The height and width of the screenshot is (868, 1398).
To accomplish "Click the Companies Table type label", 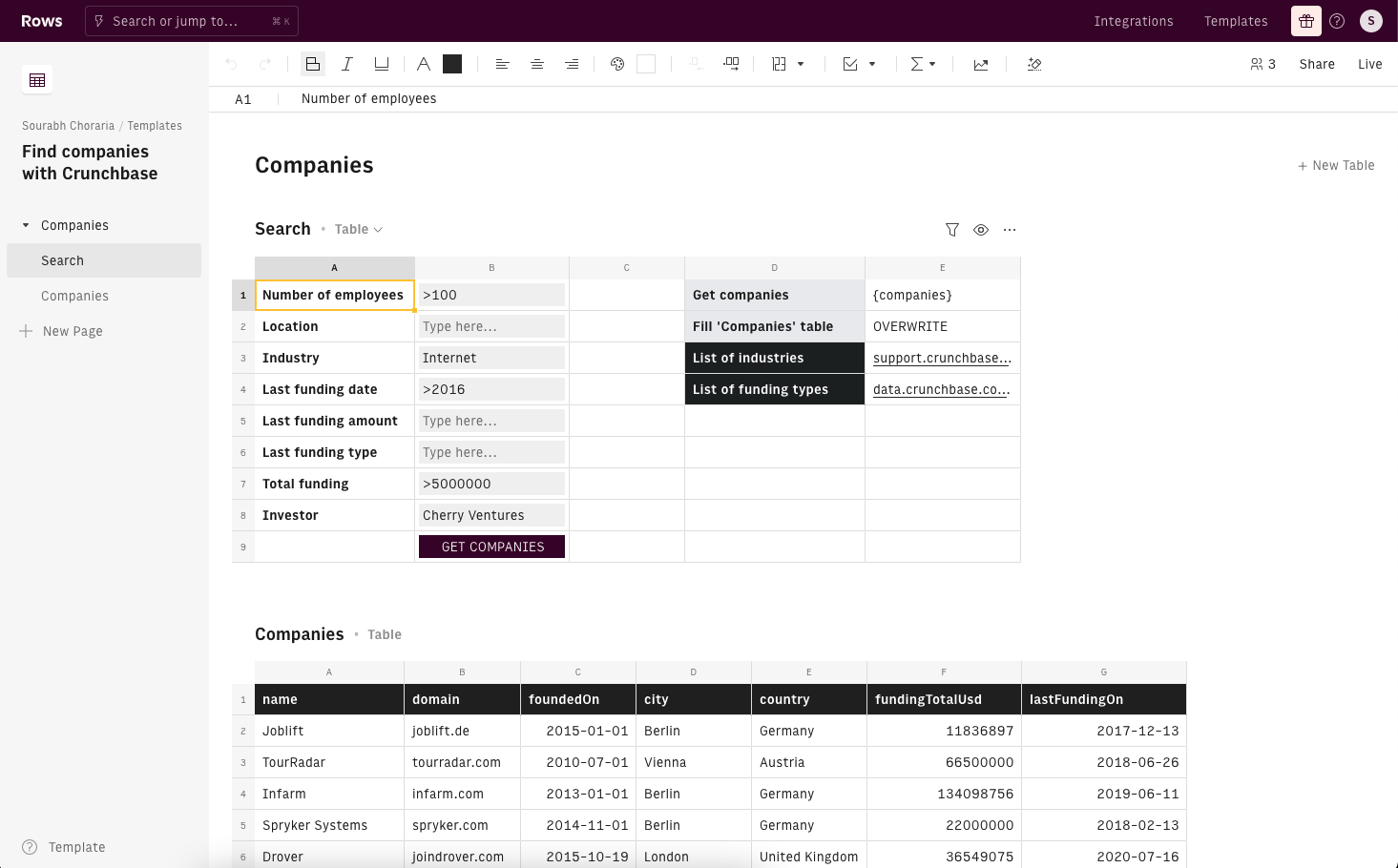I will click(x=385, y=634).
